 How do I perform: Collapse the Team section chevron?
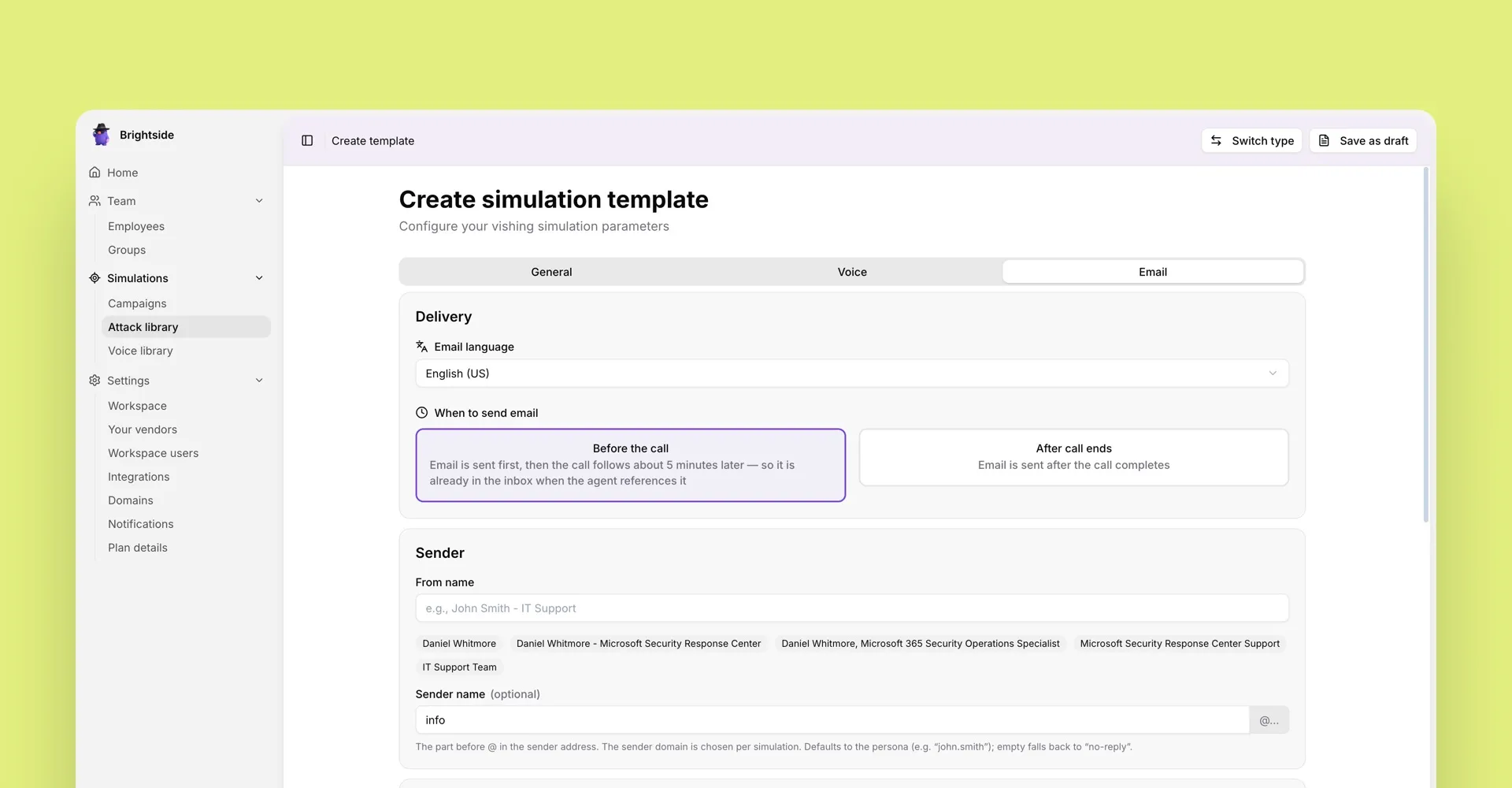(259, 201)
